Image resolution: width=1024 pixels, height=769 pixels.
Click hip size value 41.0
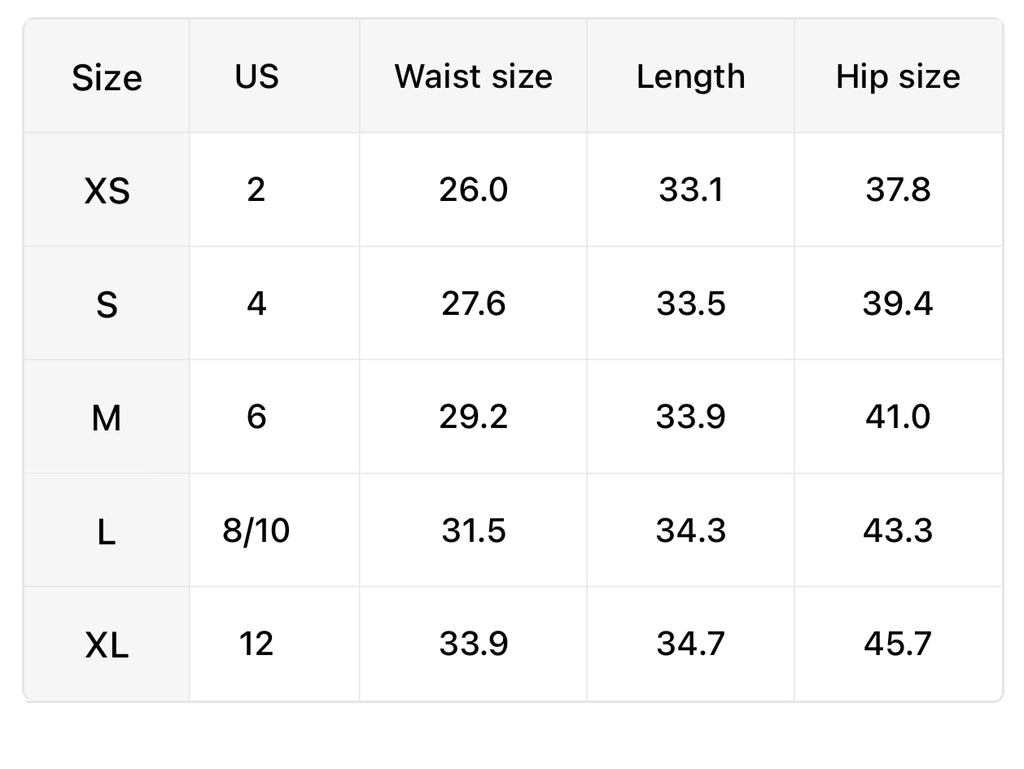[x=898, y=416]
